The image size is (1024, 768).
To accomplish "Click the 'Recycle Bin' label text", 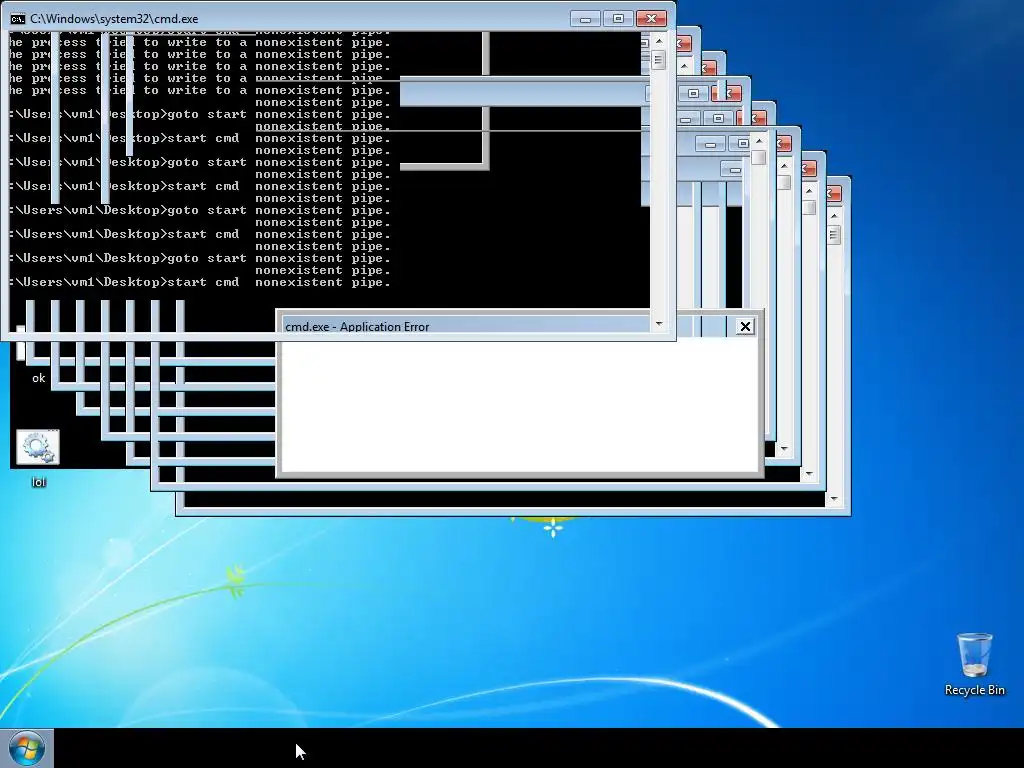I will 974,690.
